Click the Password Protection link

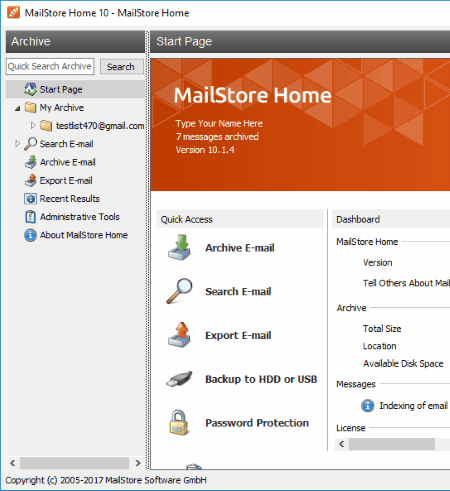257,423
